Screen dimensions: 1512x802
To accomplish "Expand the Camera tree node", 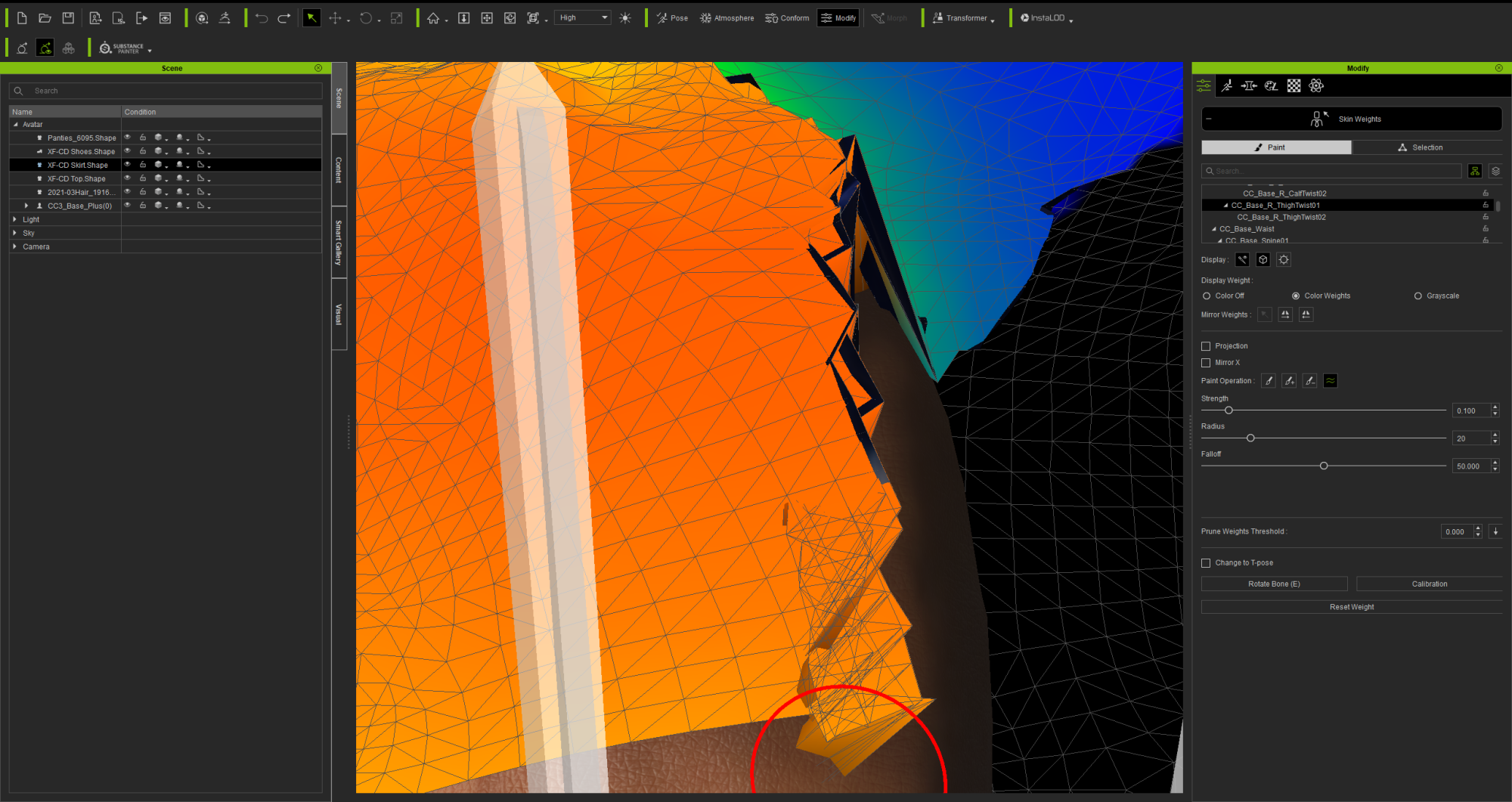I will 15,246.
